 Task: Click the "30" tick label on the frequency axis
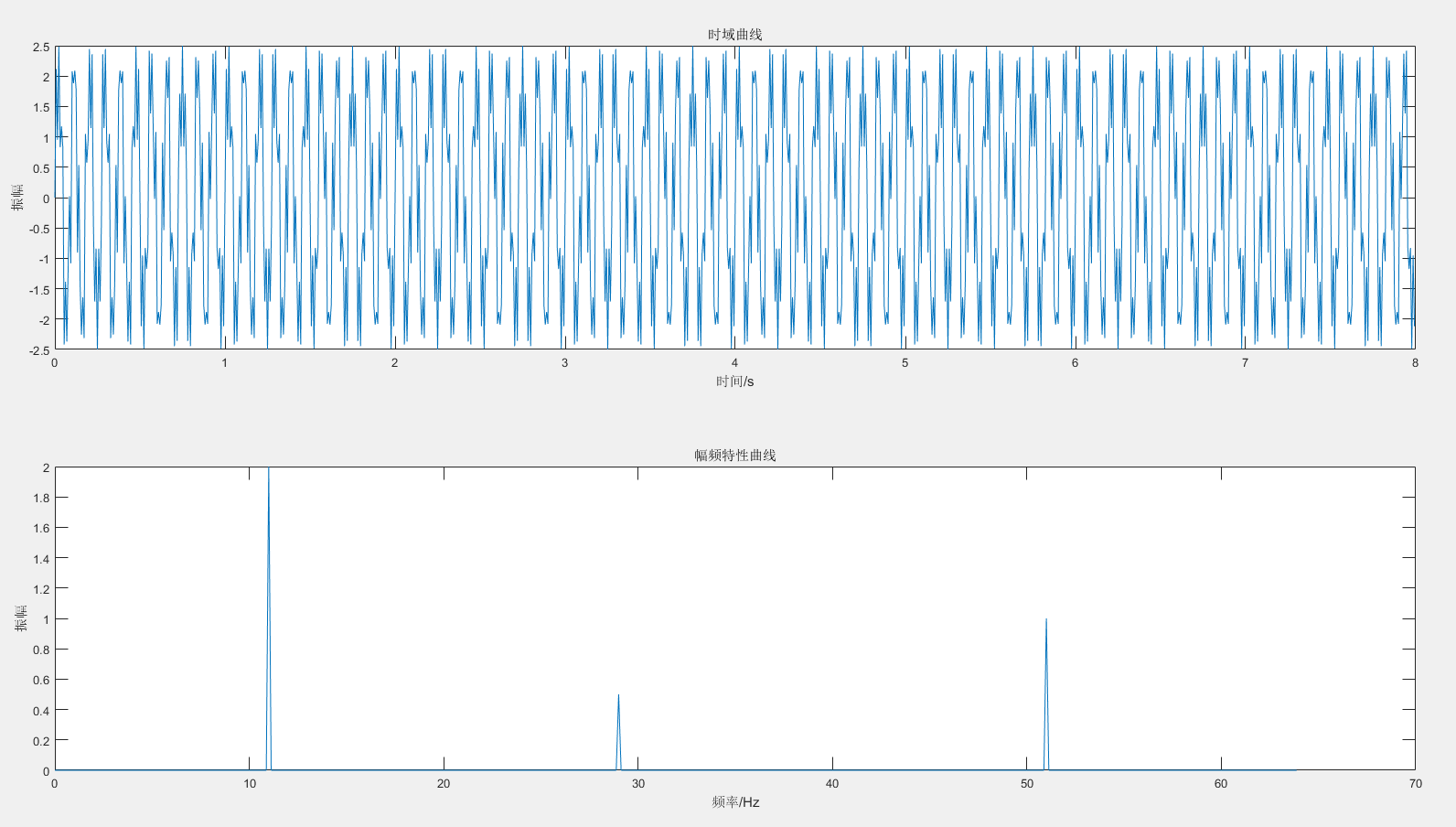pyautogui.click(x=638, y=784)
